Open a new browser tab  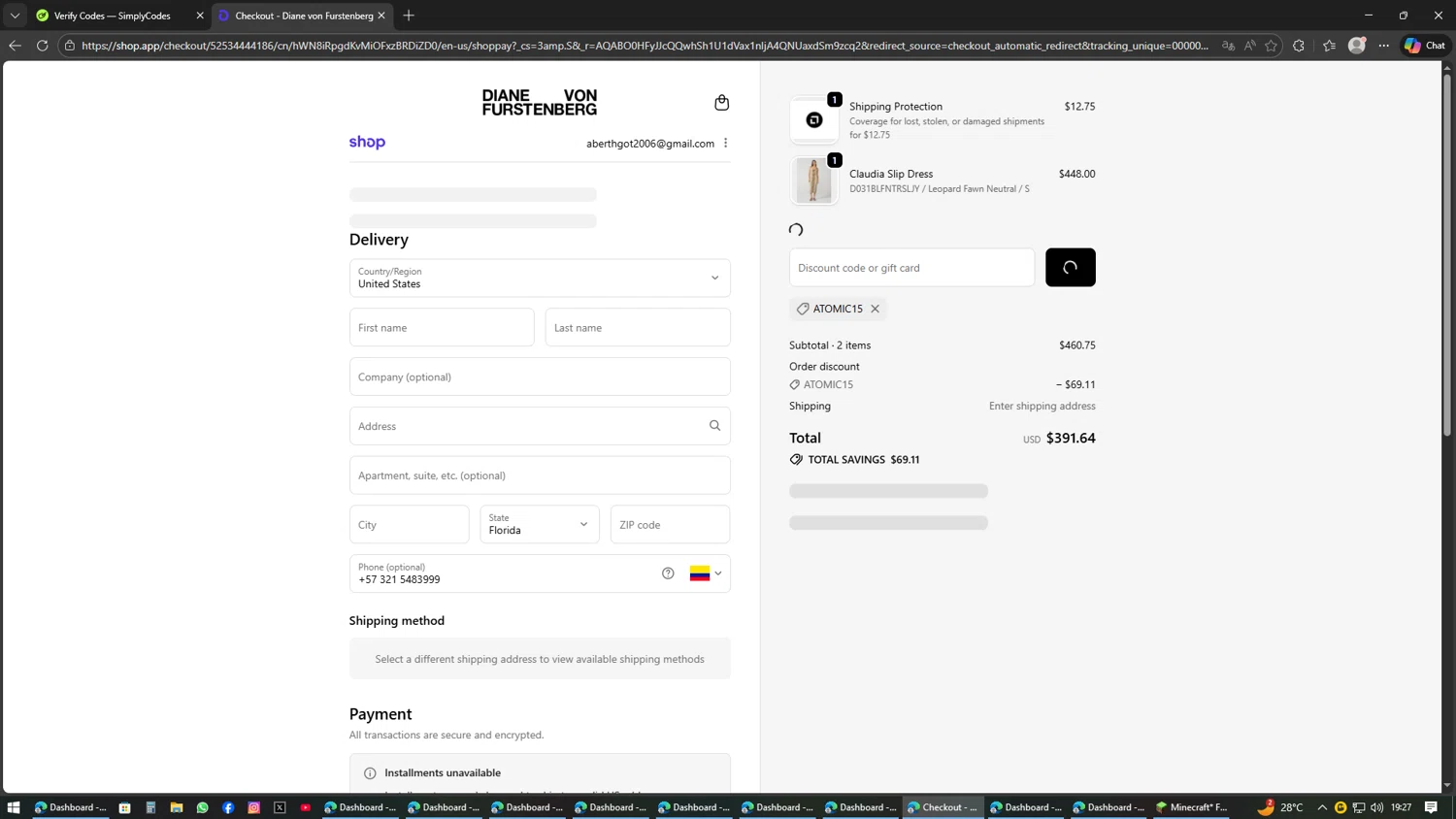pyautogui.click(x=409, y=16)
